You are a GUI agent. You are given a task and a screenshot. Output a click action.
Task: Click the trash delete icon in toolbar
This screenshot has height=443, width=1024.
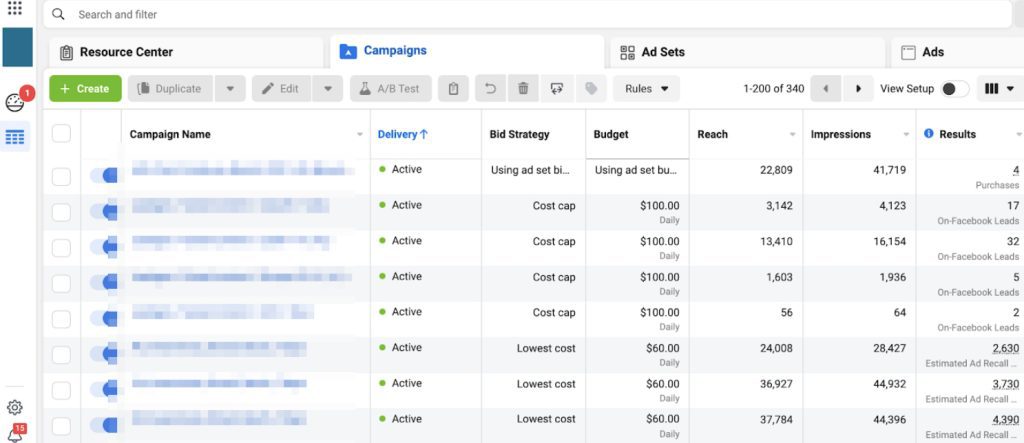522,89
